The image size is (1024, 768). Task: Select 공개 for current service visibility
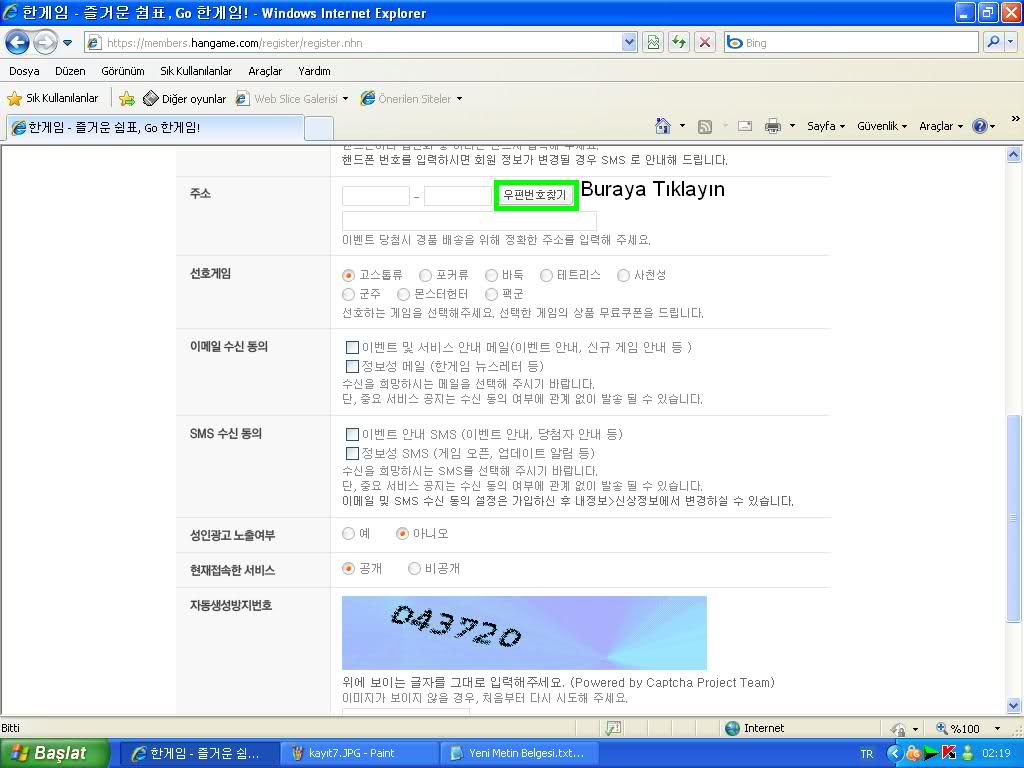pyautogui.click(x=349, y=569)
